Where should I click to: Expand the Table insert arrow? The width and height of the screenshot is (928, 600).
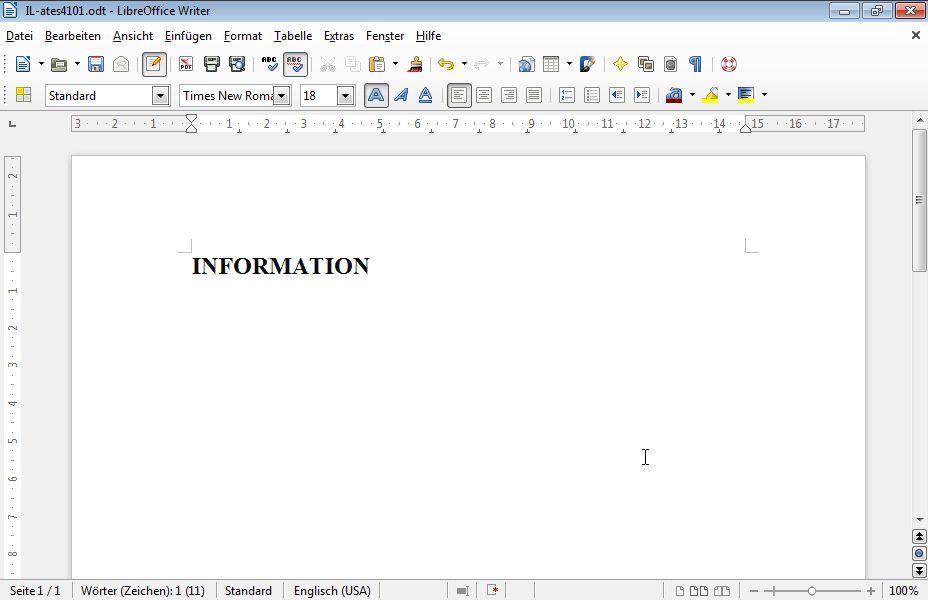click(569, 64)
